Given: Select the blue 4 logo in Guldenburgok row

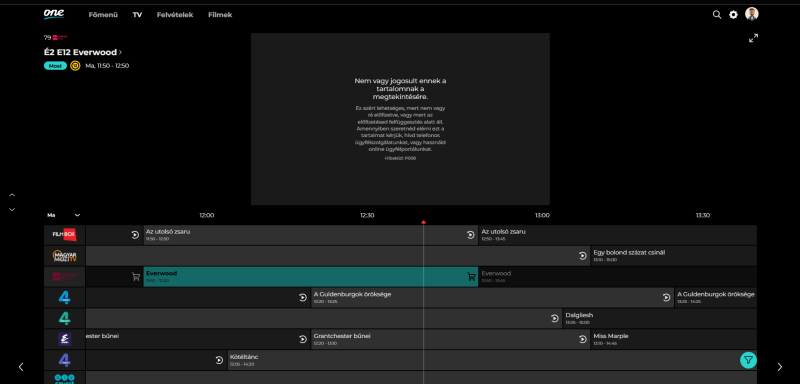Looking at the screenshot, I should tap(64, 298).
